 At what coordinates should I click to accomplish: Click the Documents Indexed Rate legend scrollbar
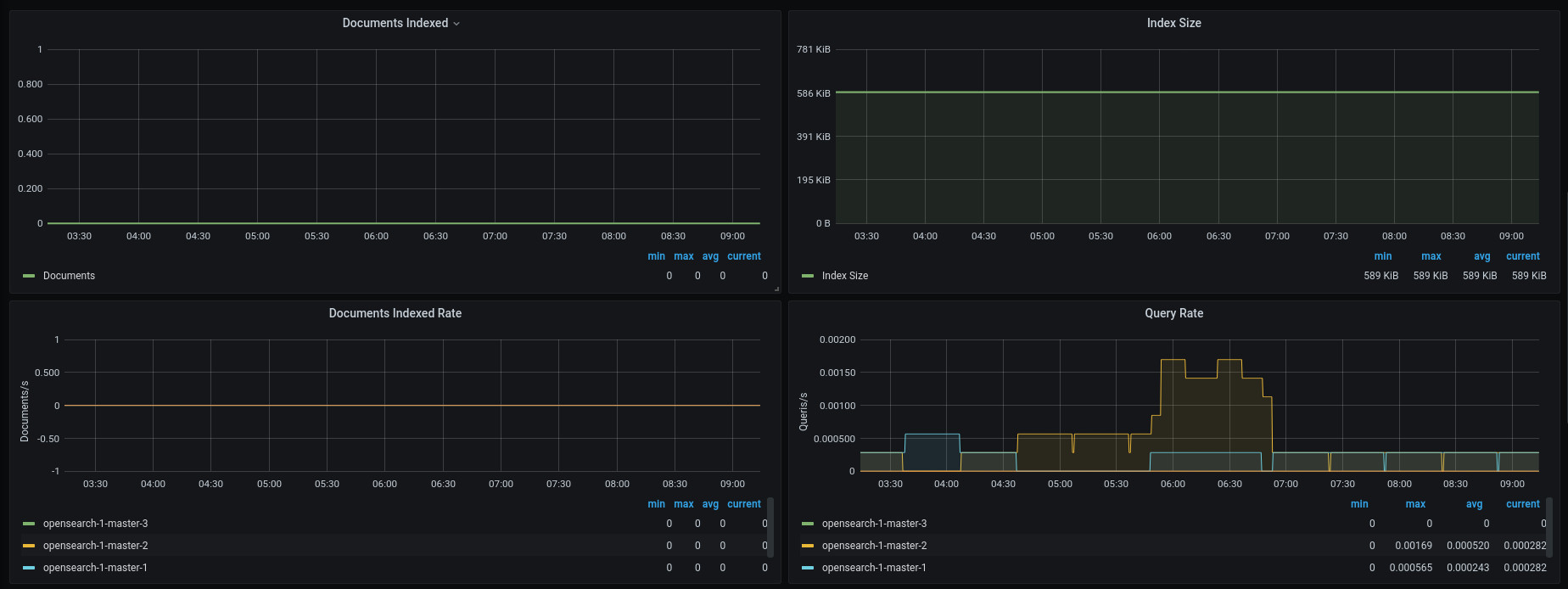(770, 527)
